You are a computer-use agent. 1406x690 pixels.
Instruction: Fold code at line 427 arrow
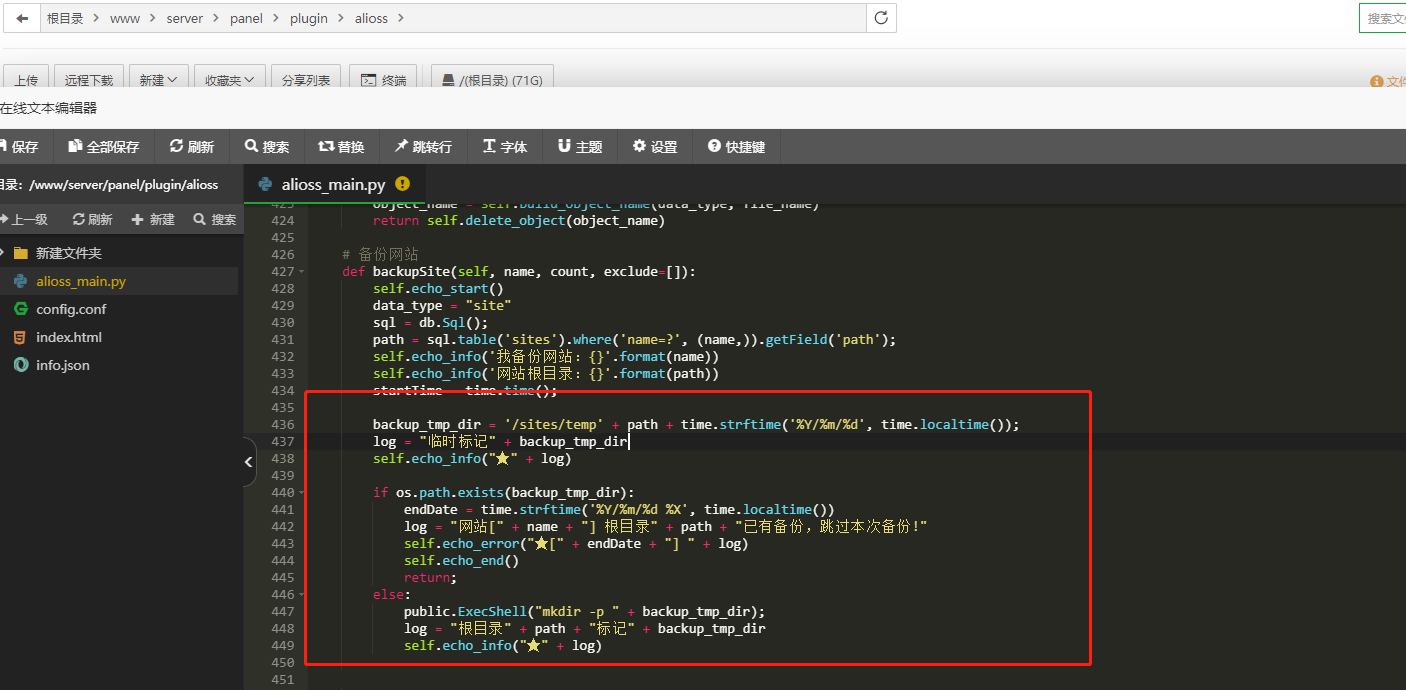click(303, 272)
